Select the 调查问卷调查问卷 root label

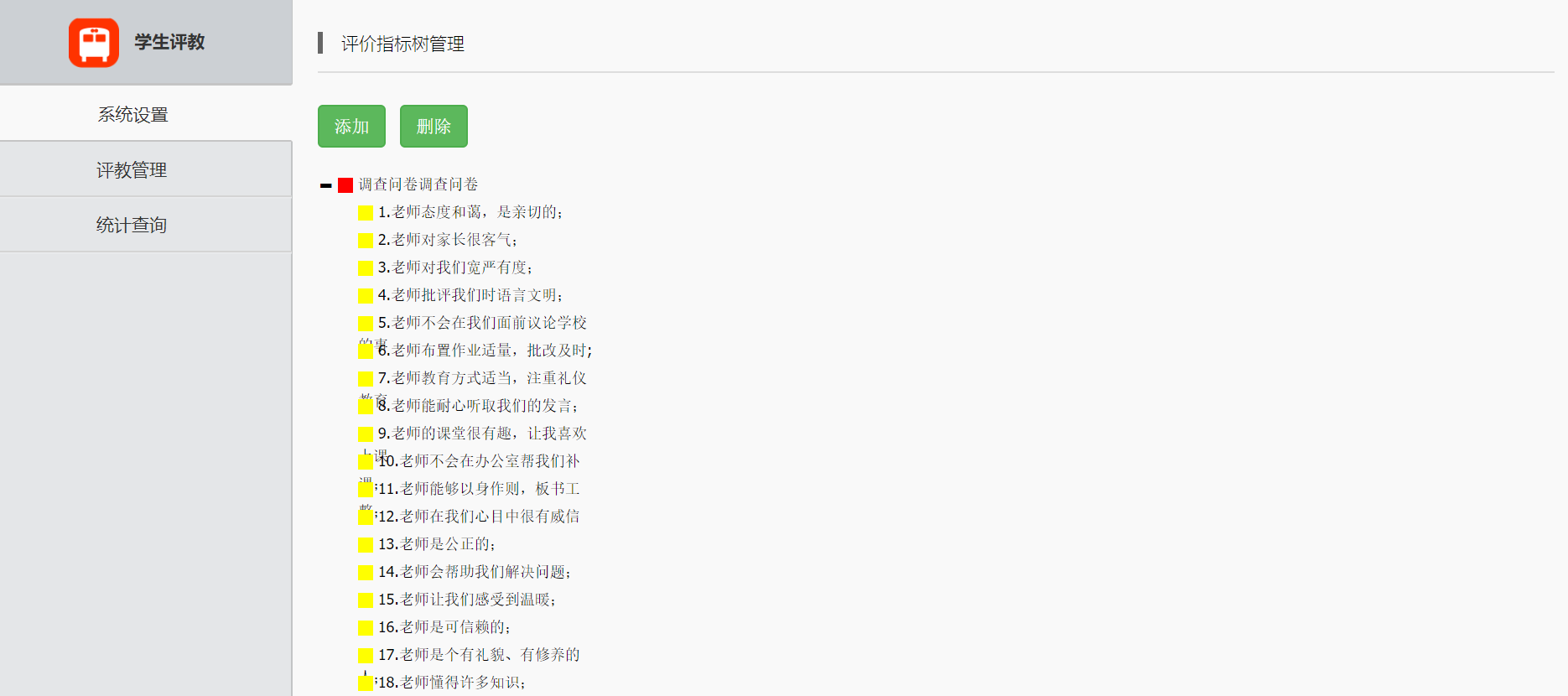coord(418,184)
